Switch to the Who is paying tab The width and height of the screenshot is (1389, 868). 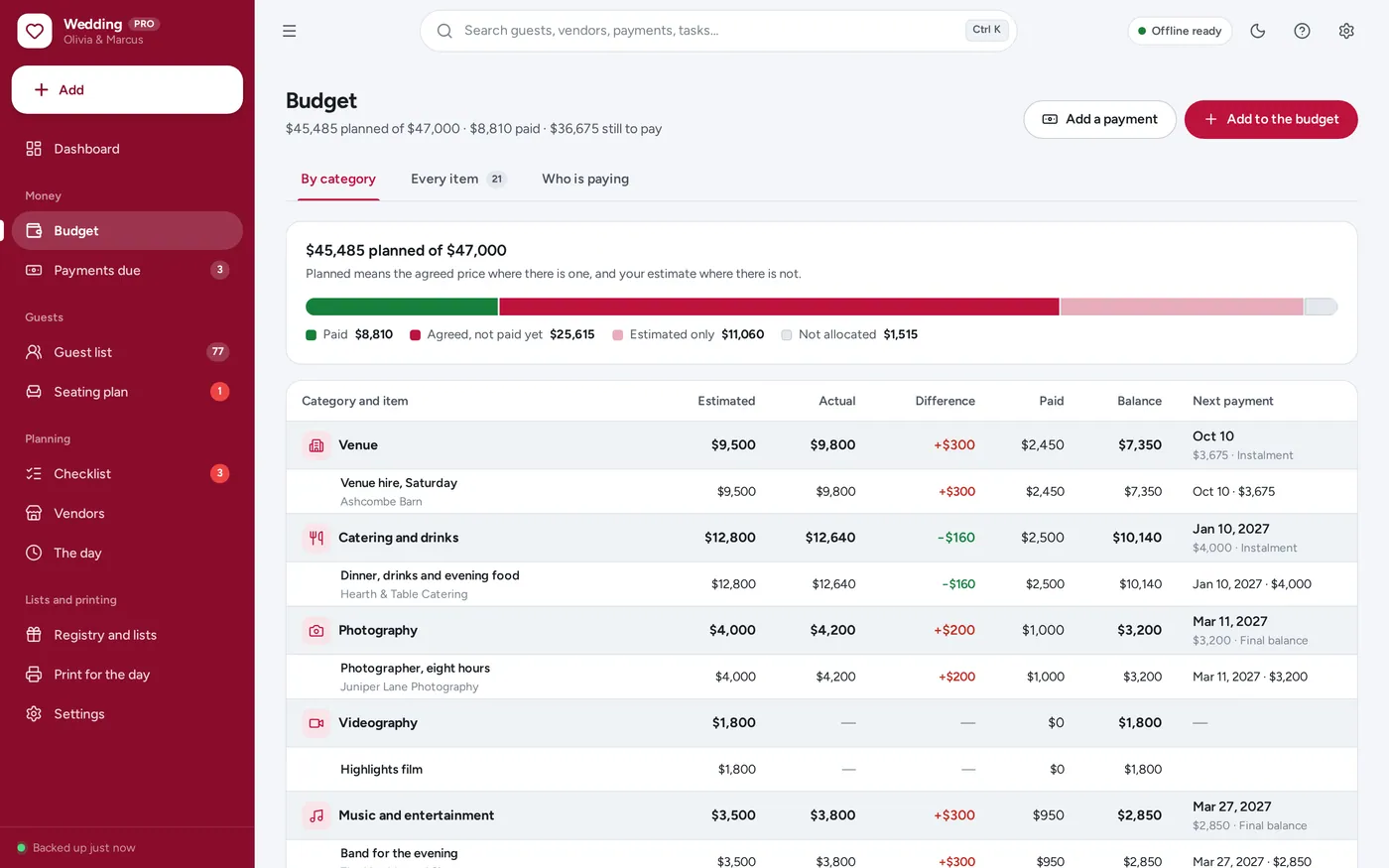(x=585, y=180)
